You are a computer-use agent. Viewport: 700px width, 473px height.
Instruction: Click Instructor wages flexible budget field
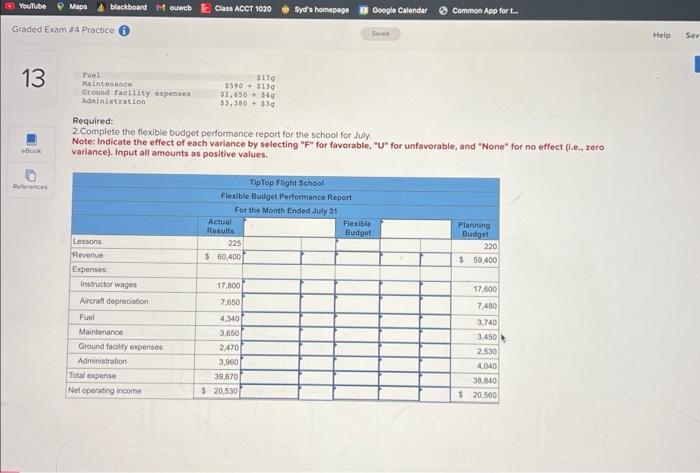[x=357, y=287]
